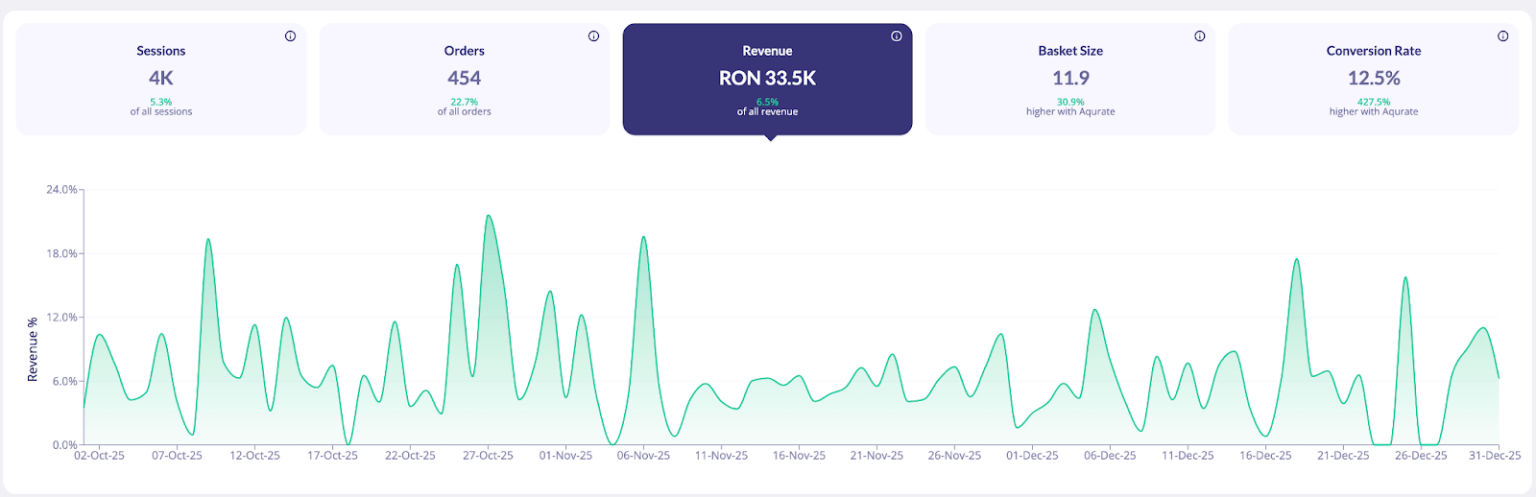The image size is (1536, 497).
Task: Click the tall peak just before 21-Dec-25
Action: (1296, 259)
